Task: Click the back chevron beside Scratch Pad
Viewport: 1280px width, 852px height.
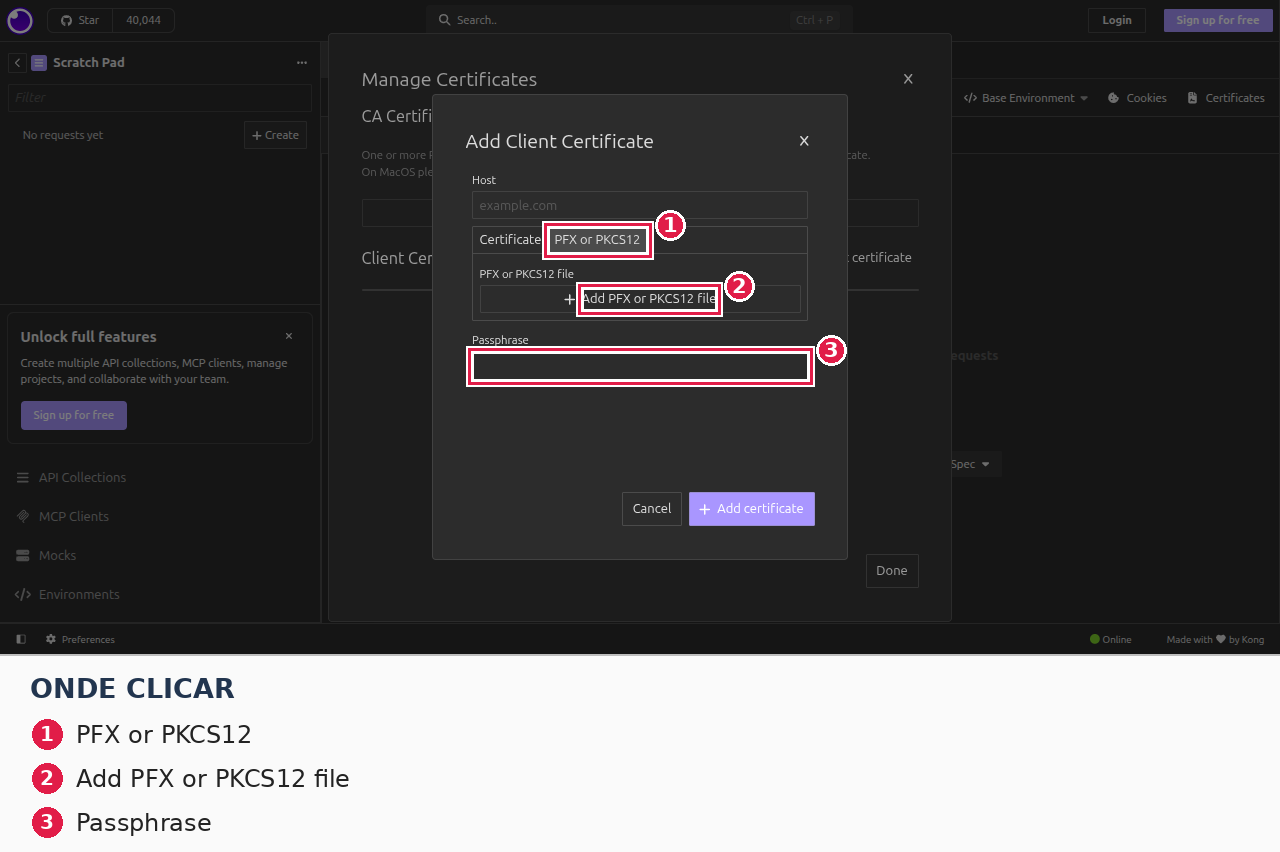Action: pos(18,63)
